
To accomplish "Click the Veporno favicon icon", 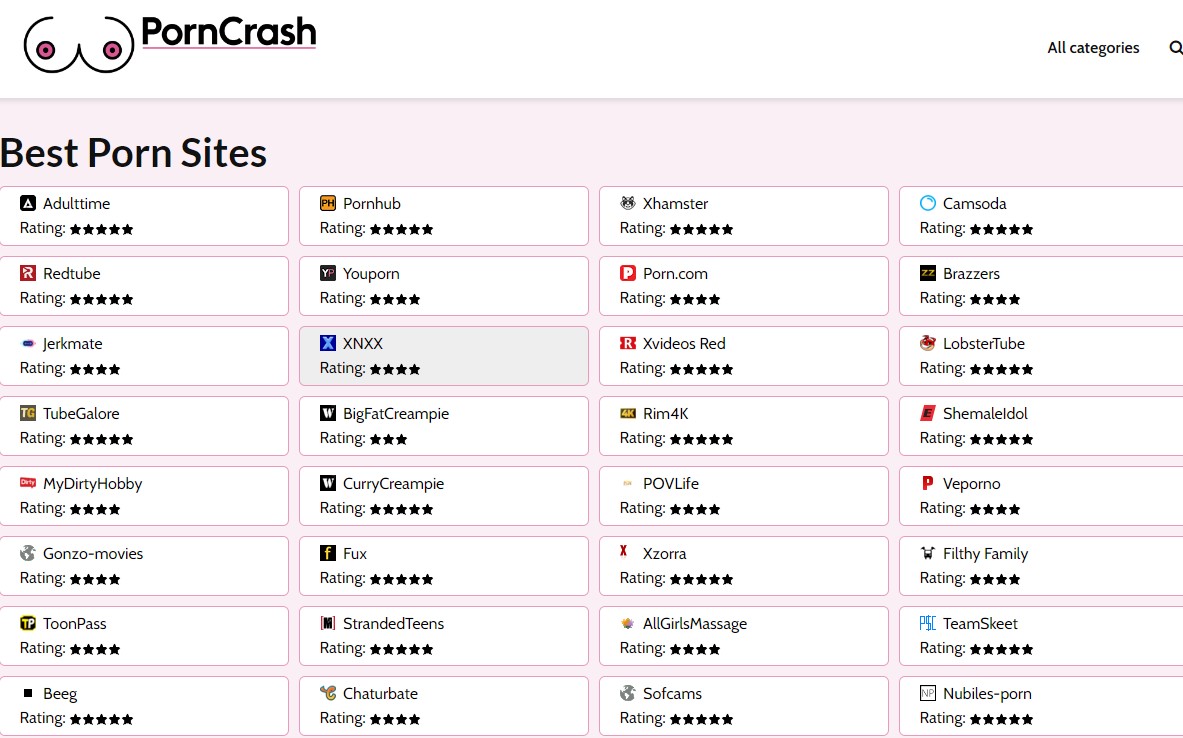I will pyautogui.click(x=928, y=483).
